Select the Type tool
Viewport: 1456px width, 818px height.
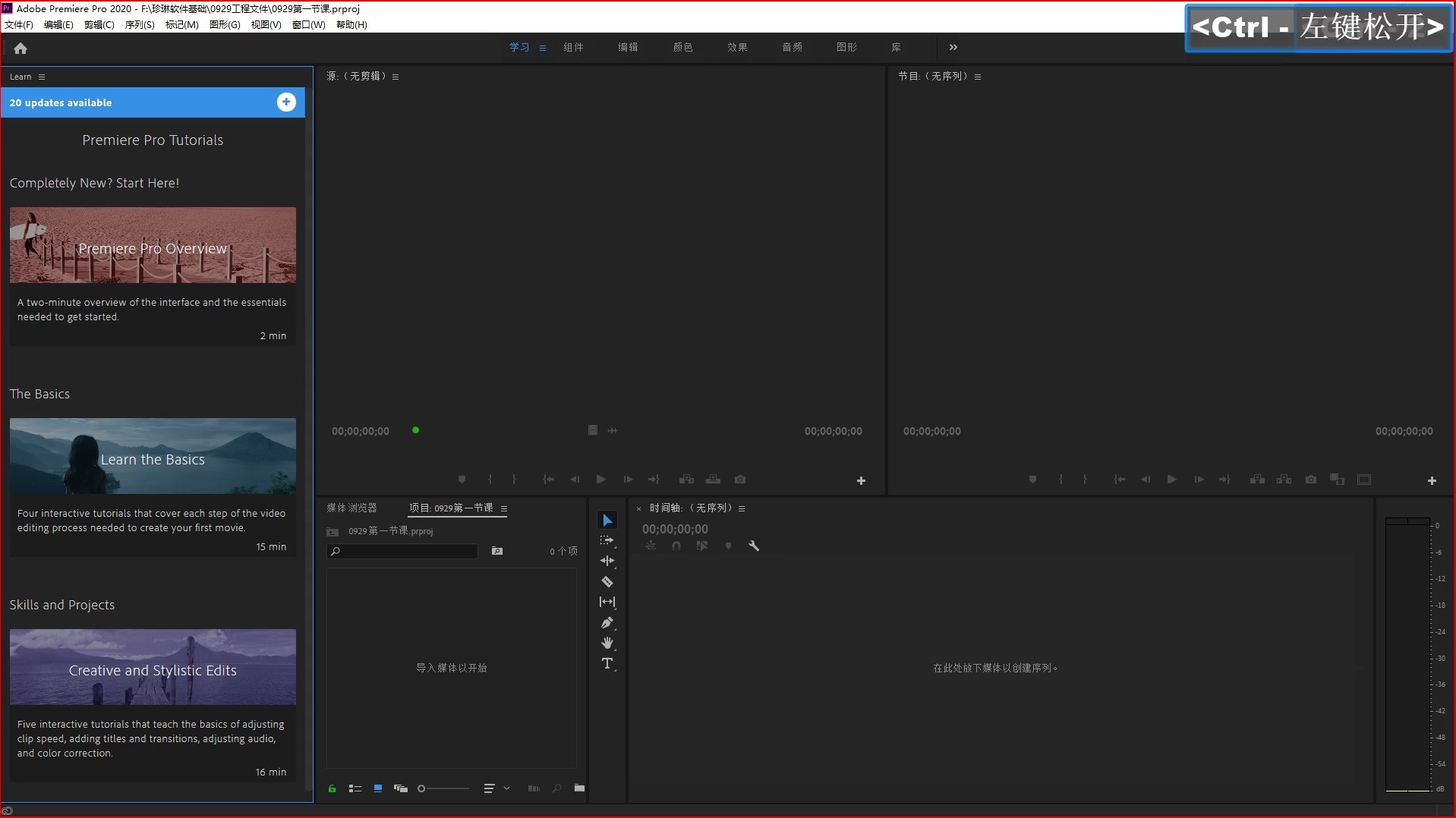[607, 662]
